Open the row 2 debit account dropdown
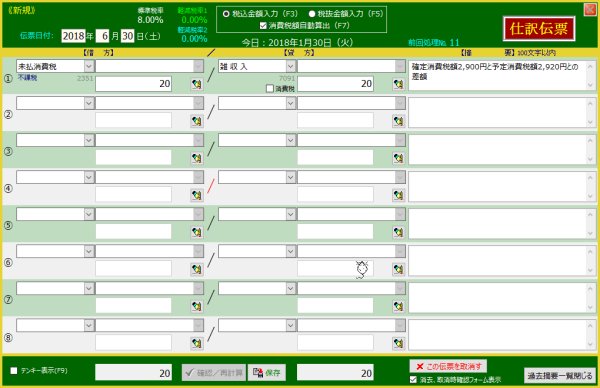Viewport: 600px width, 388px height. click(x=89, y=103)
